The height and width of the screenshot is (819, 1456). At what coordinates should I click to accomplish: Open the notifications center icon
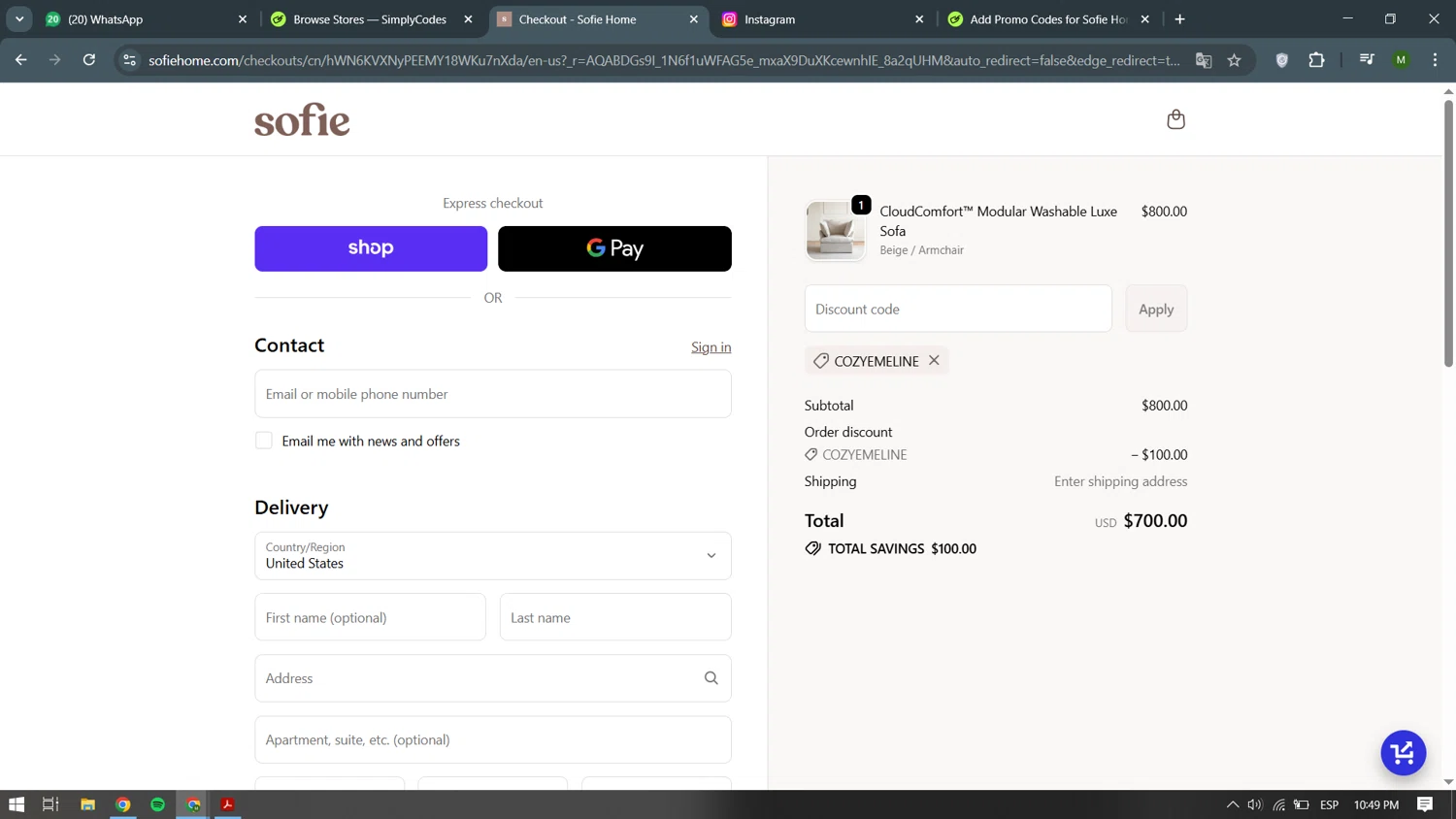pyautogui.click(x=1425, y=804)
